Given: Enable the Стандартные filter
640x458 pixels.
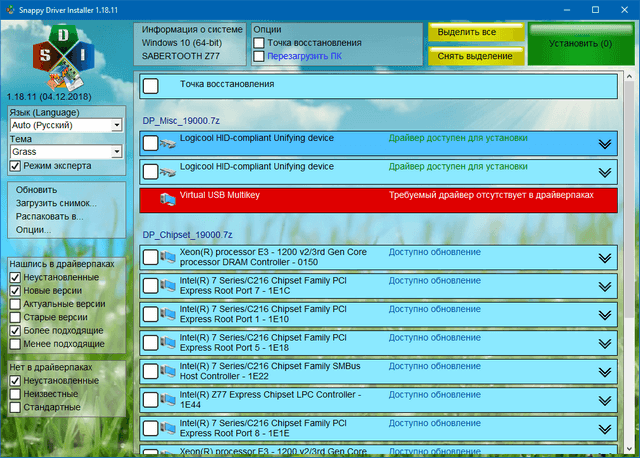Looking at the screenshot, I should tap(15, 407).
